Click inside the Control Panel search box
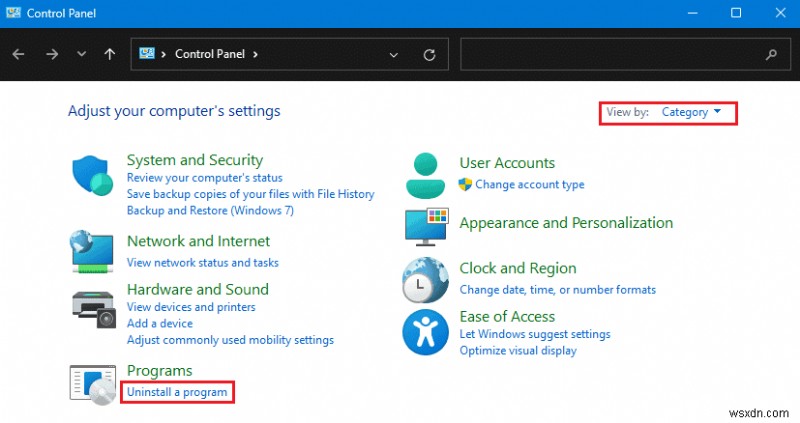The height and width of the screenshot is (423, 800). (625, 54)
